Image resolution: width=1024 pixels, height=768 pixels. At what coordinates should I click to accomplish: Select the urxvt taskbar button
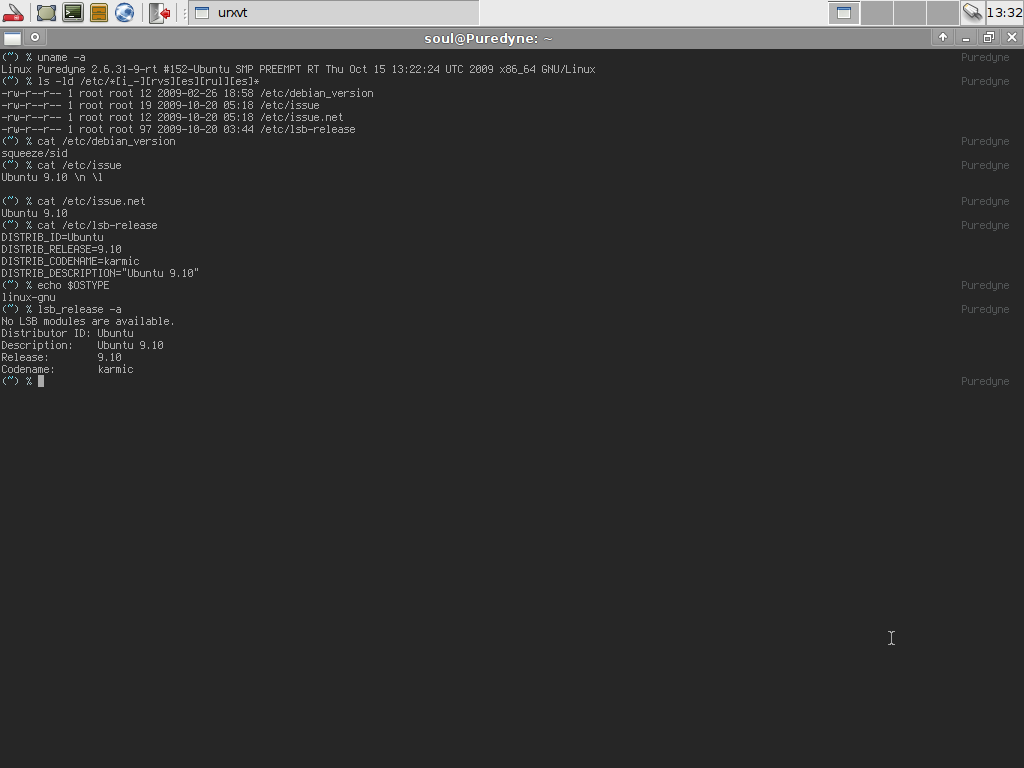point(334,12)
